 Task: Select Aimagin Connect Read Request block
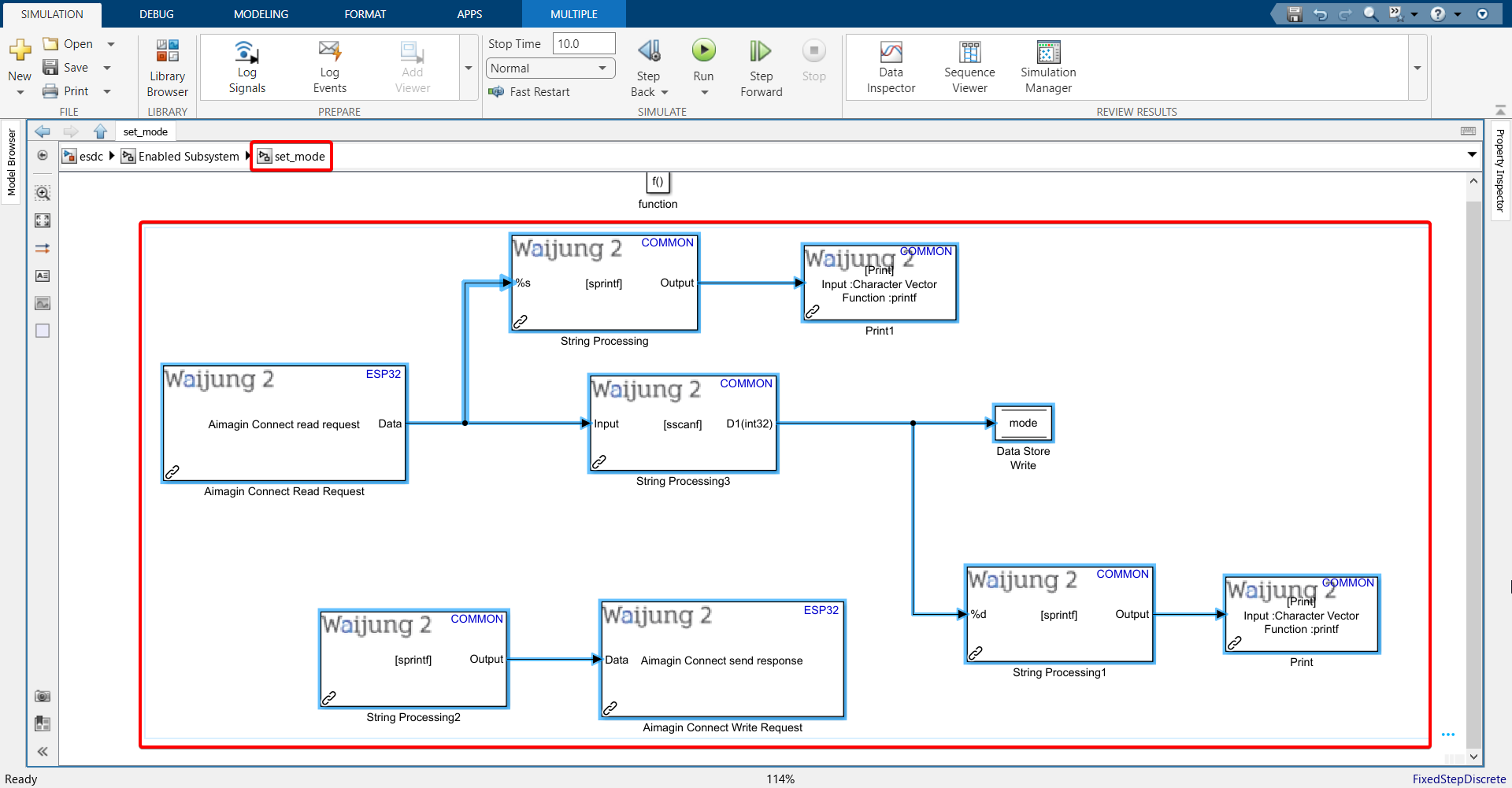click(284, 424)
